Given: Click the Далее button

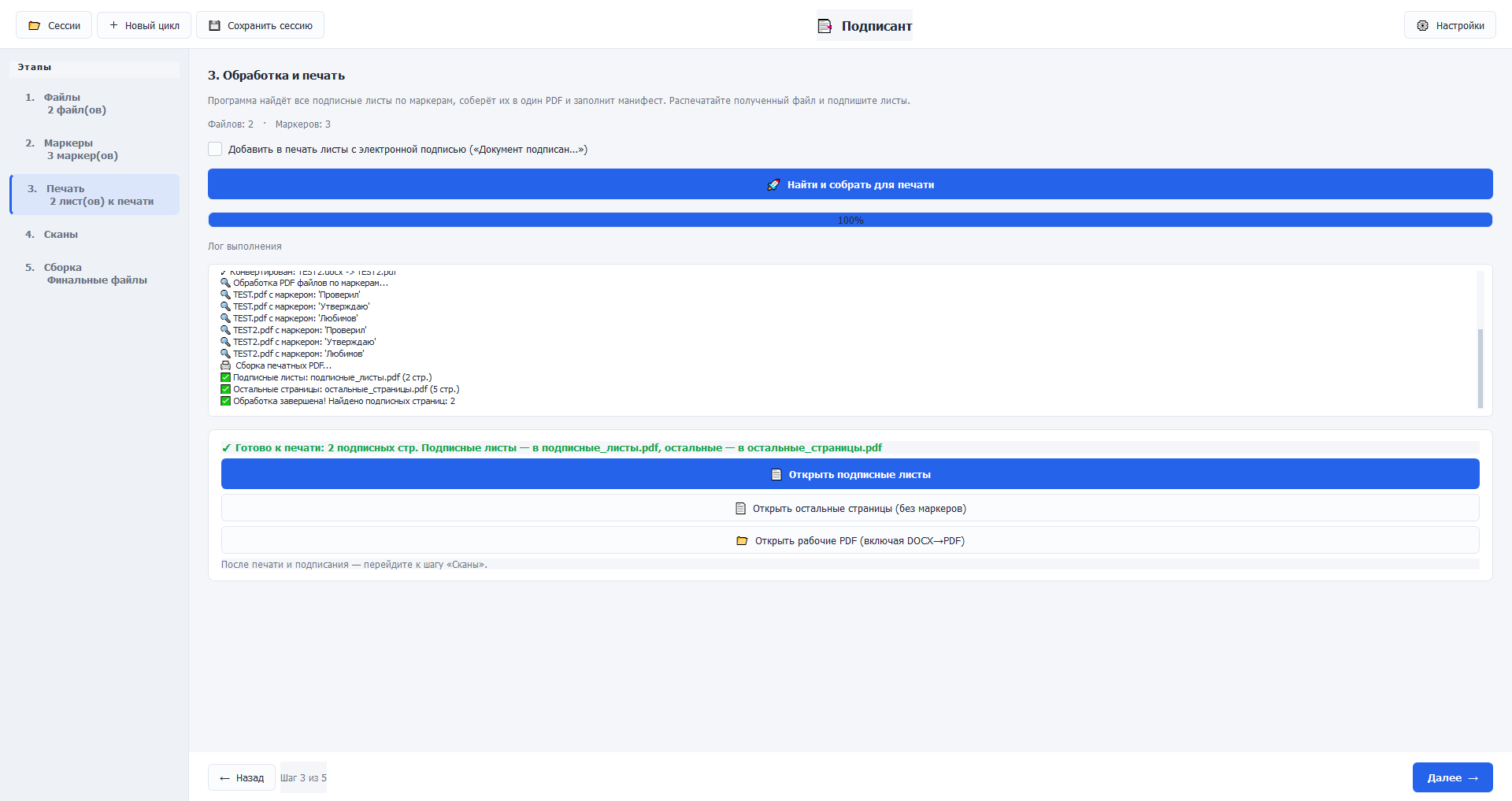Looking at the screenshot, I should coord(1452,777).
